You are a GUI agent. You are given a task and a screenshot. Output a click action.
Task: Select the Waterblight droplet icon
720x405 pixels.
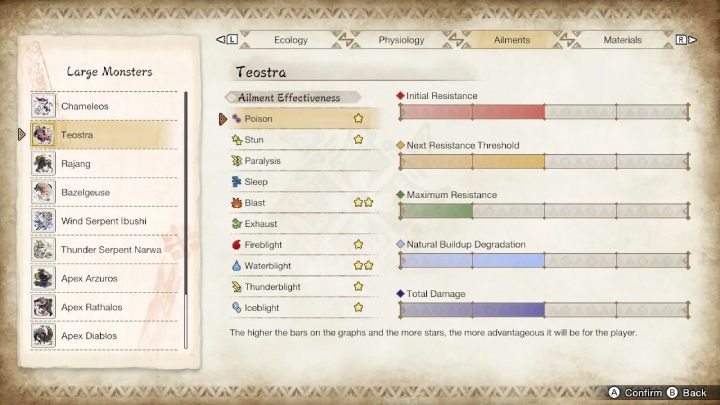click(236, 265)
